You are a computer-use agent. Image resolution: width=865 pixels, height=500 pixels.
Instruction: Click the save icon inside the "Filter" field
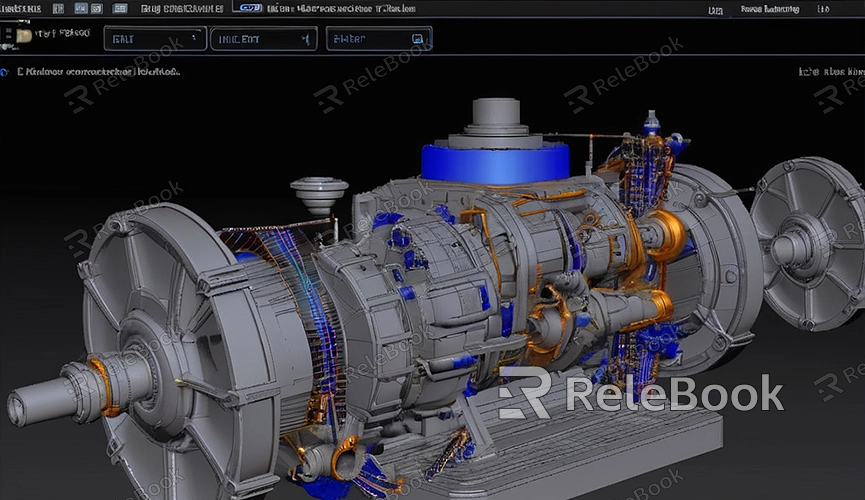pyautogui.click(x=417, y=39)
